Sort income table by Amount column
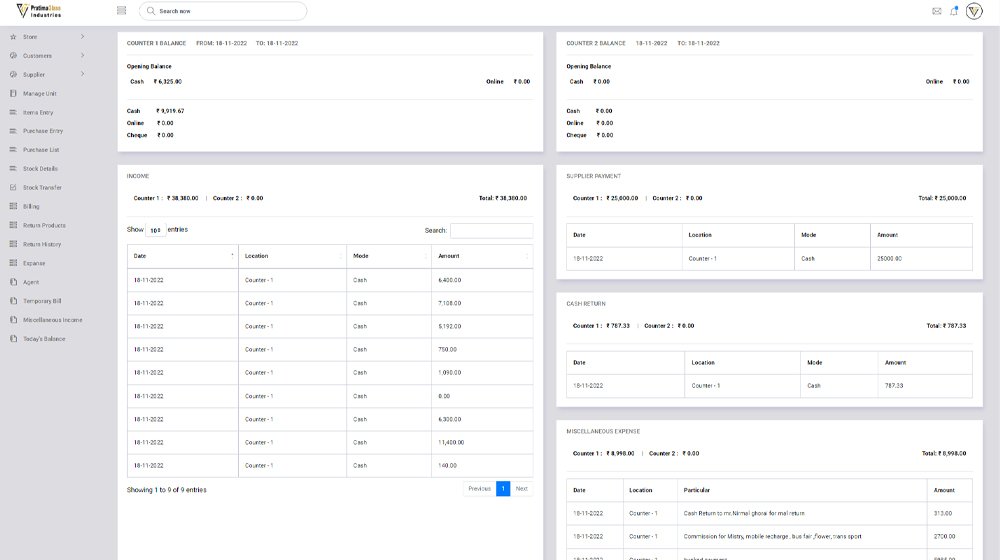Viewport: 1000px width, 560px height. point(482,256)
